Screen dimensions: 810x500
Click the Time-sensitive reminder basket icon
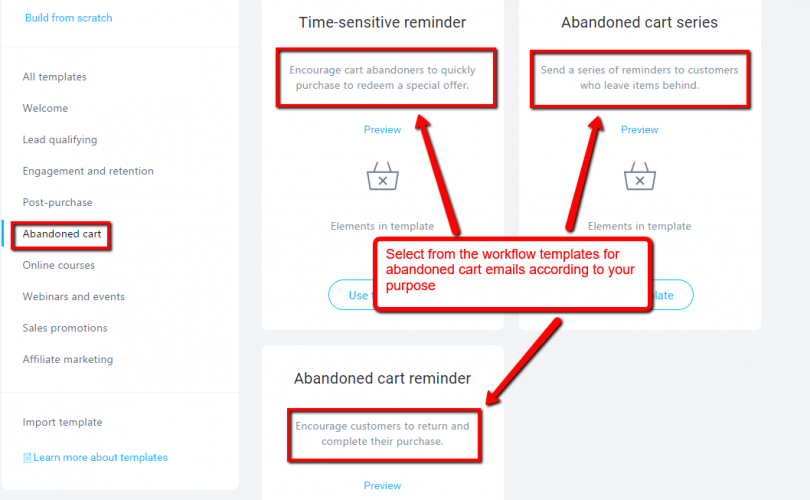coord(382,176)
